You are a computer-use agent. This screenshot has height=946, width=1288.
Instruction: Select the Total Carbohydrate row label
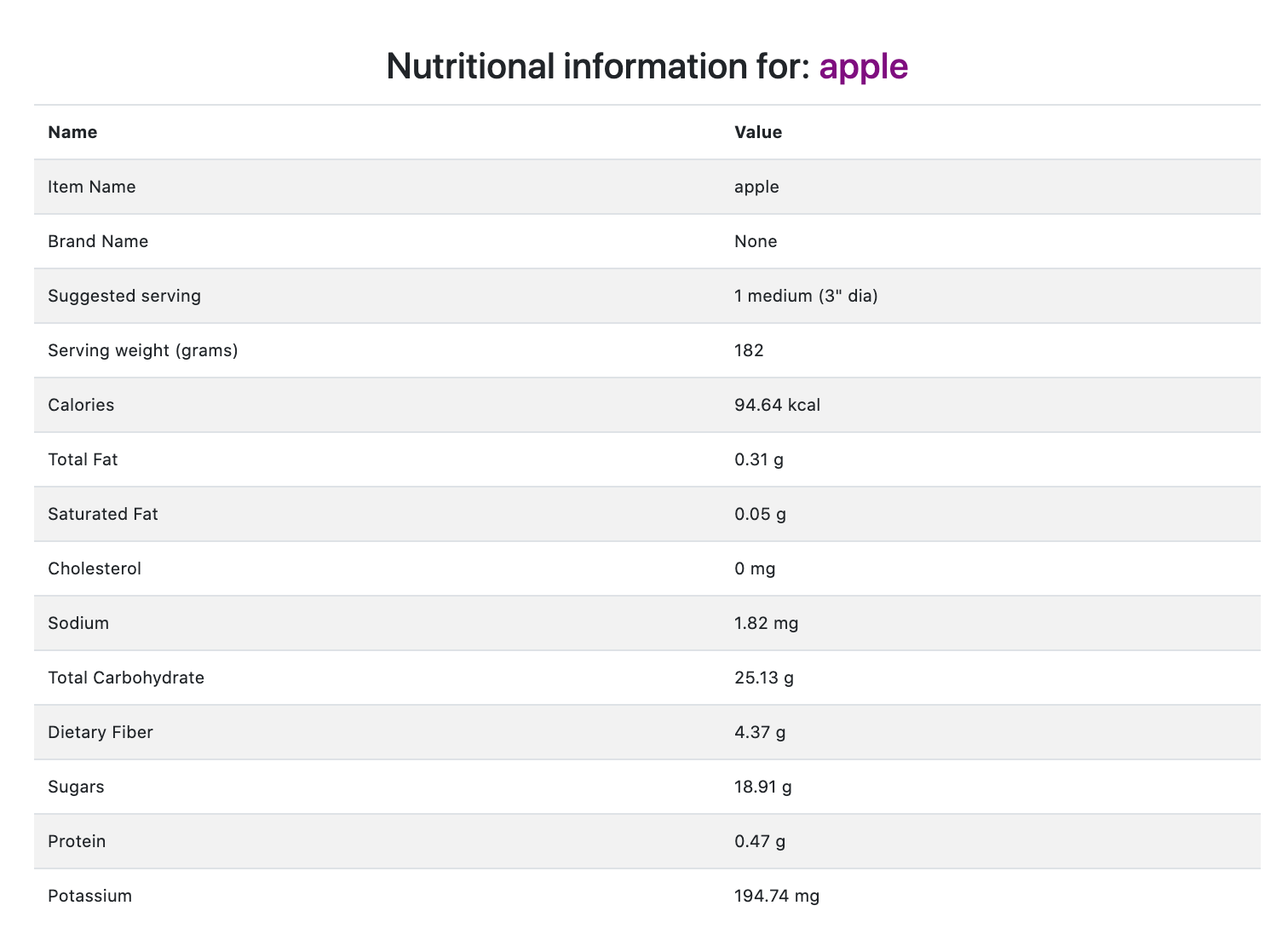[x=126, y=678]
